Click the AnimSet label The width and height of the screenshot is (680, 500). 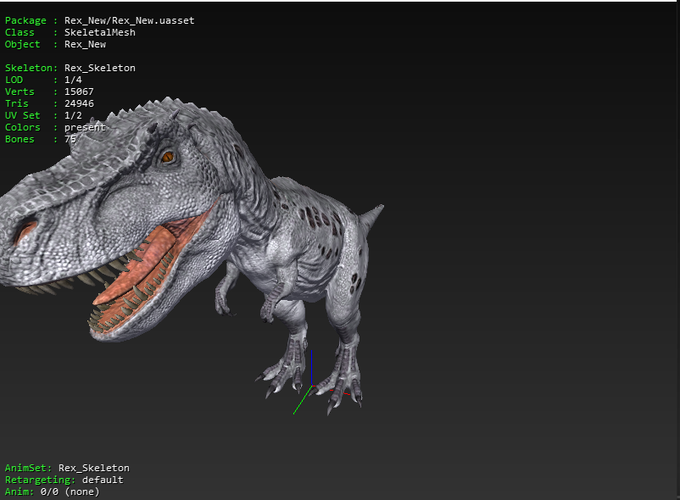click(x=28, y=468)
